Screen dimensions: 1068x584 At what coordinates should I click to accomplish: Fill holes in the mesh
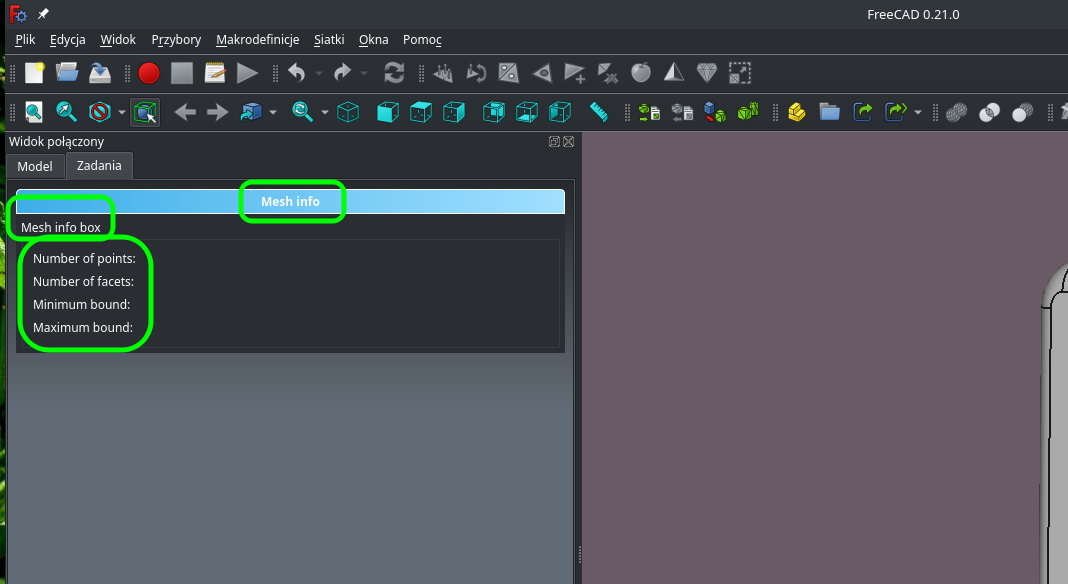click(x=509, y=72)
